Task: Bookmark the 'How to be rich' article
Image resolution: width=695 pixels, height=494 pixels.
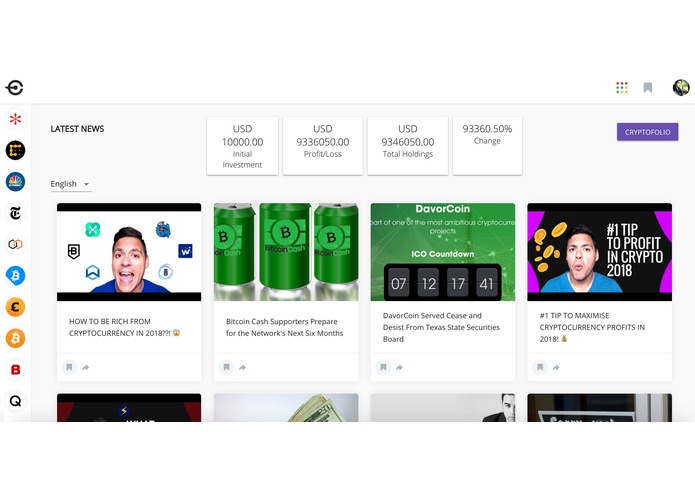Action: [x=69, y=367]
